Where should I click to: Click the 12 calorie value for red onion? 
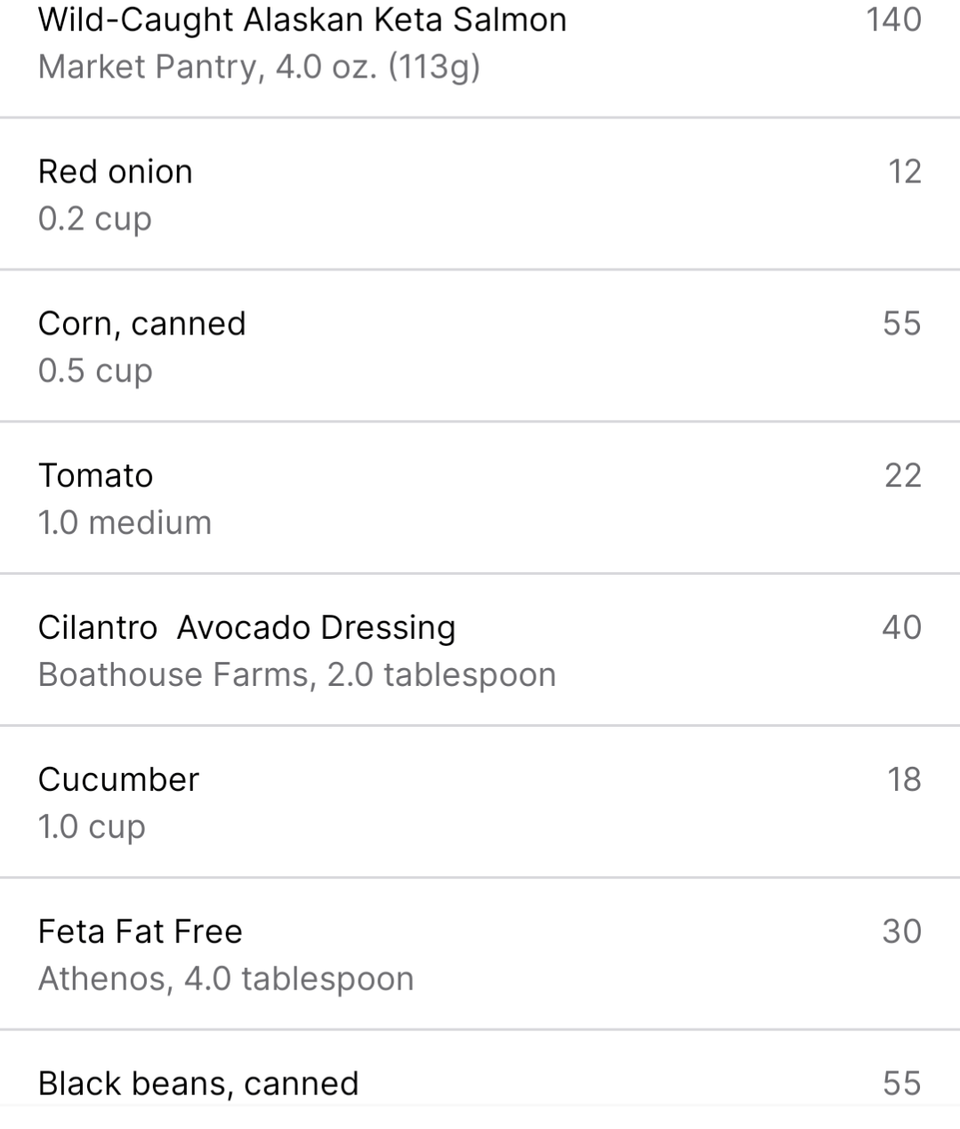pos(905,172)
